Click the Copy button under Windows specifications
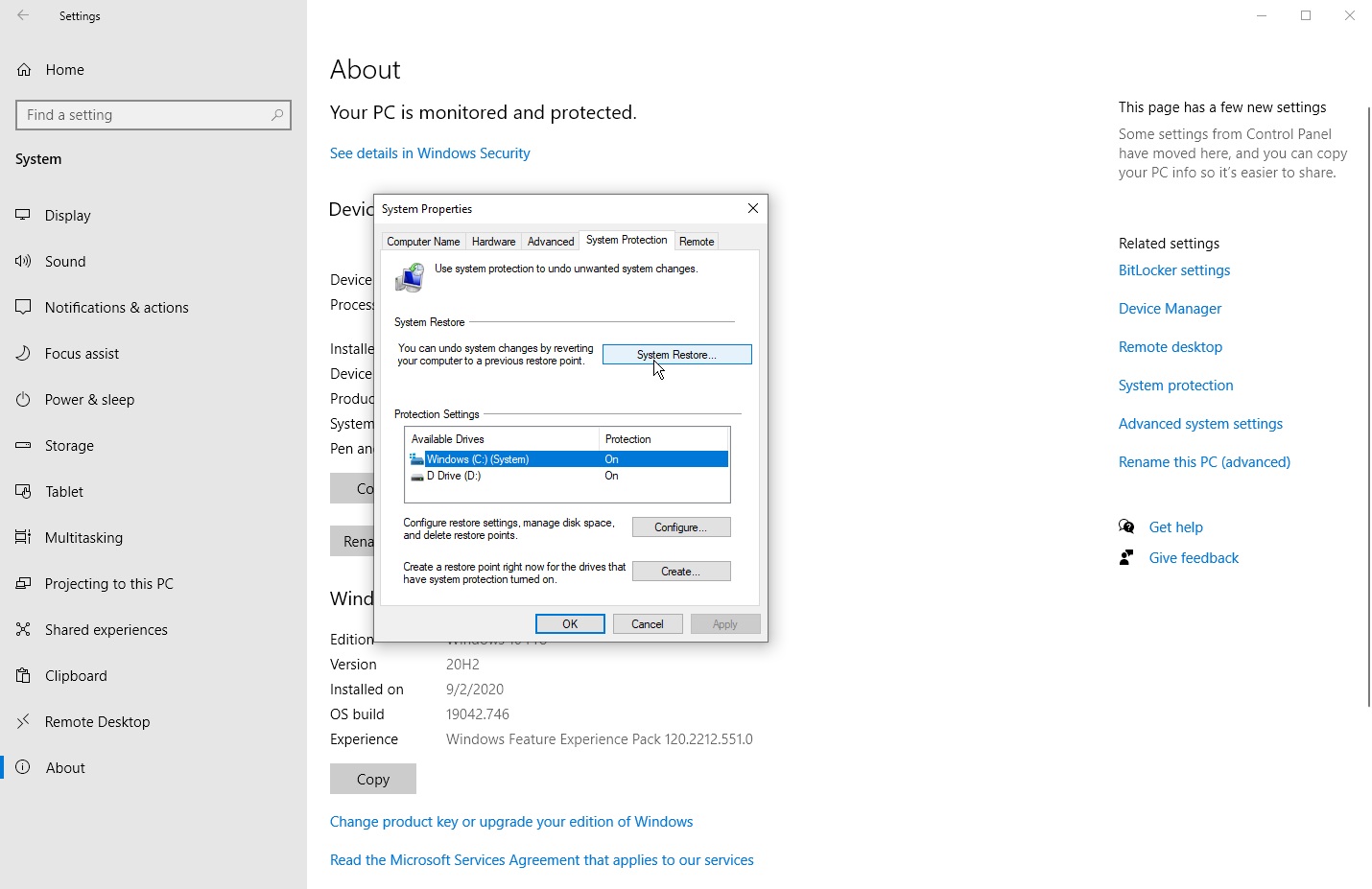The width and height of the screenshot is (1372, 889). point(373,779)
